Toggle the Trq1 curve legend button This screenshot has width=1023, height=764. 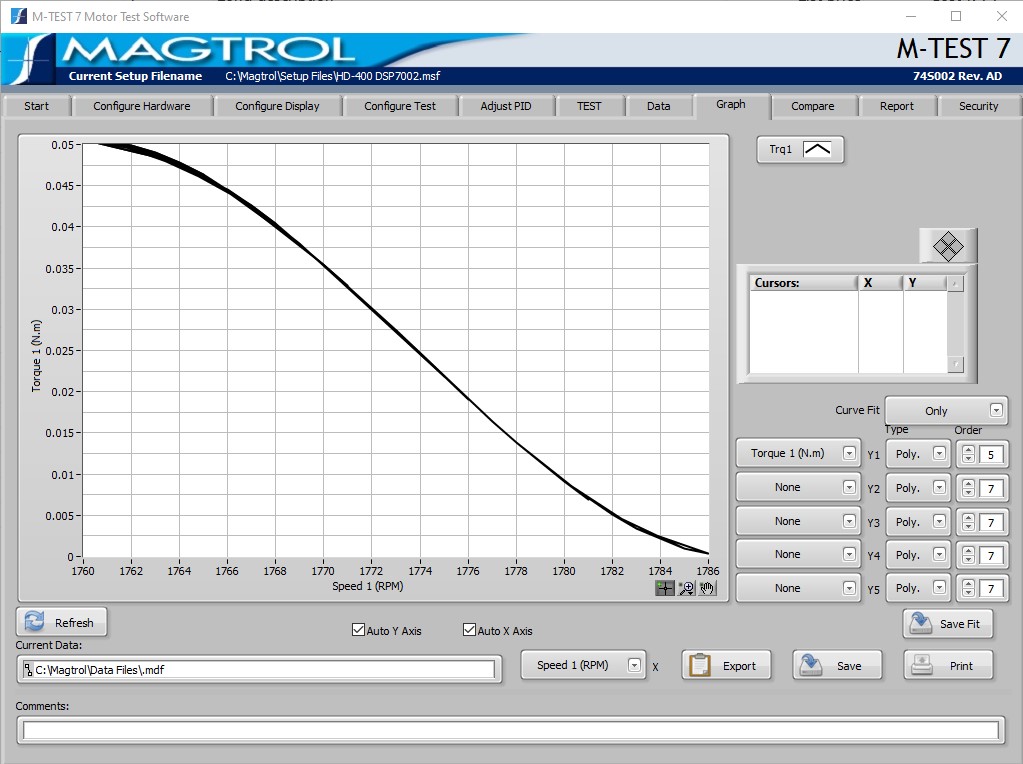point(800,148)
